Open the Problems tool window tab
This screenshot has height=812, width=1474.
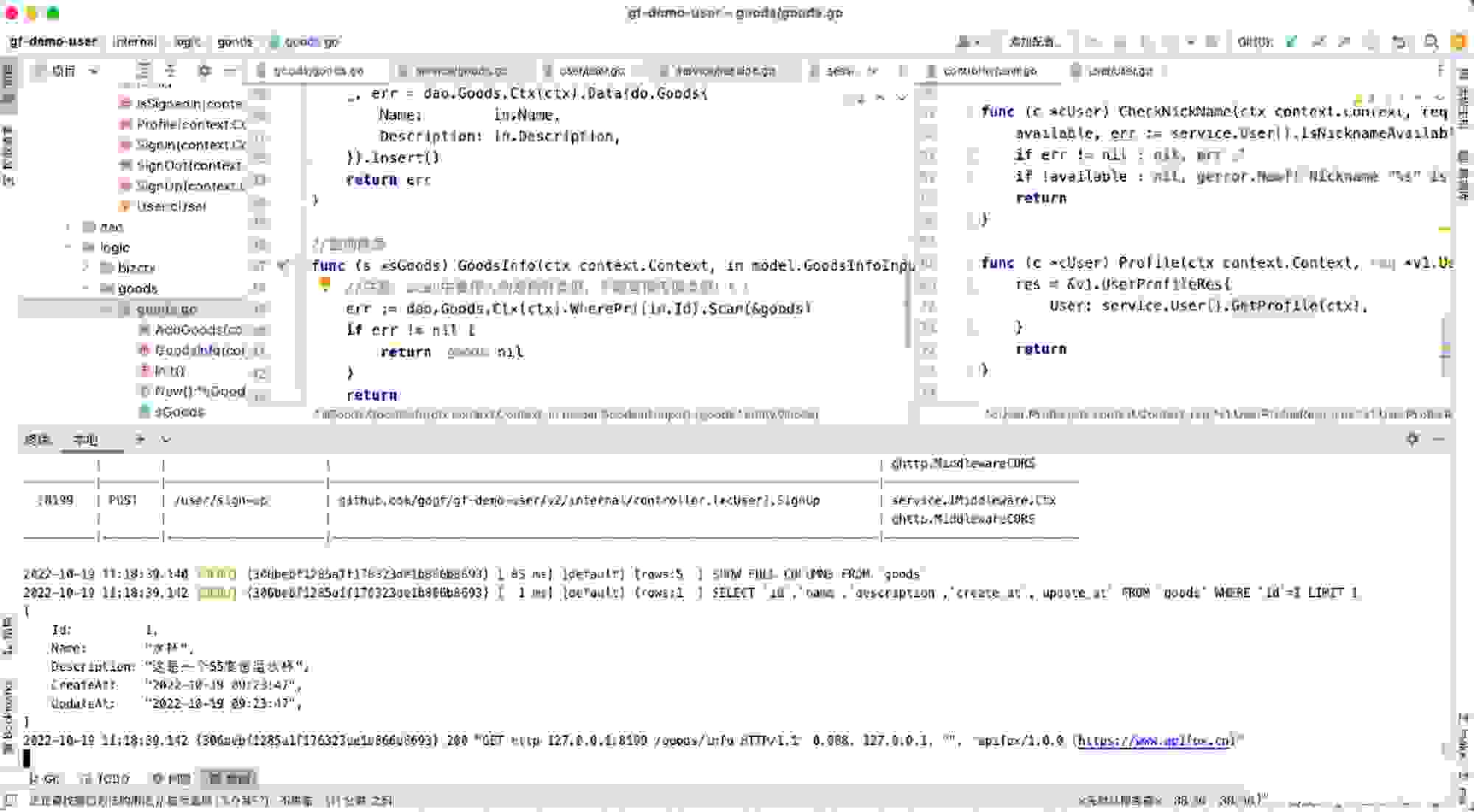tap(171, 778)
